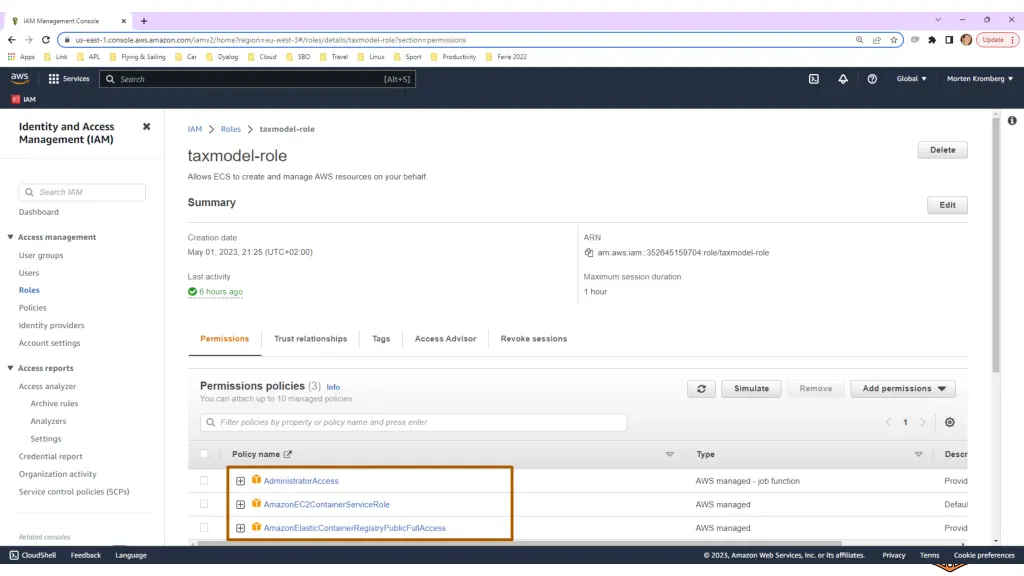
Task: Open Cookie preferences in footer
Action: click(x=984, y=555)
